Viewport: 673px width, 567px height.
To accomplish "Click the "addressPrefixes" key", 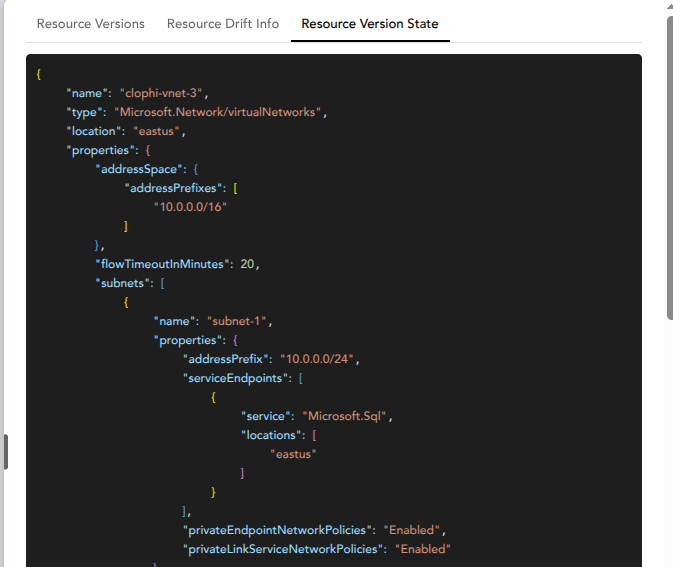I will pos(173,188).
